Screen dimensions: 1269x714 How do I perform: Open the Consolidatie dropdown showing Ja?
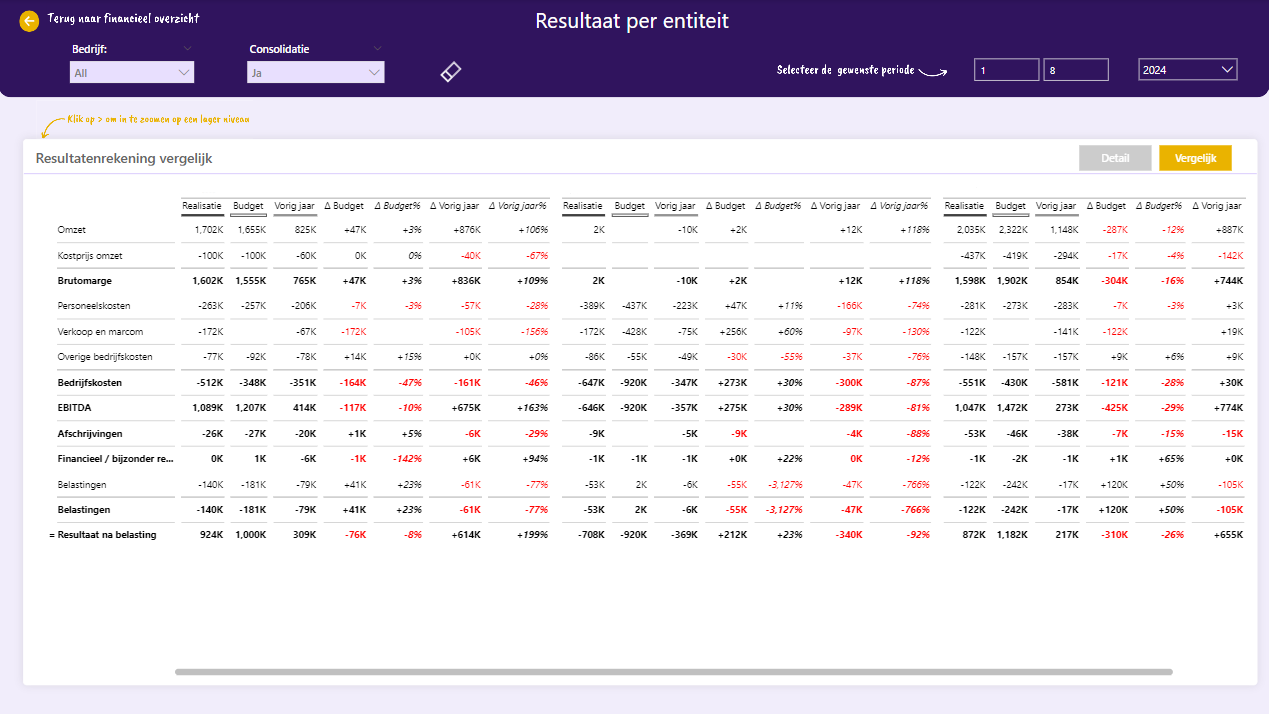(315, 72)
